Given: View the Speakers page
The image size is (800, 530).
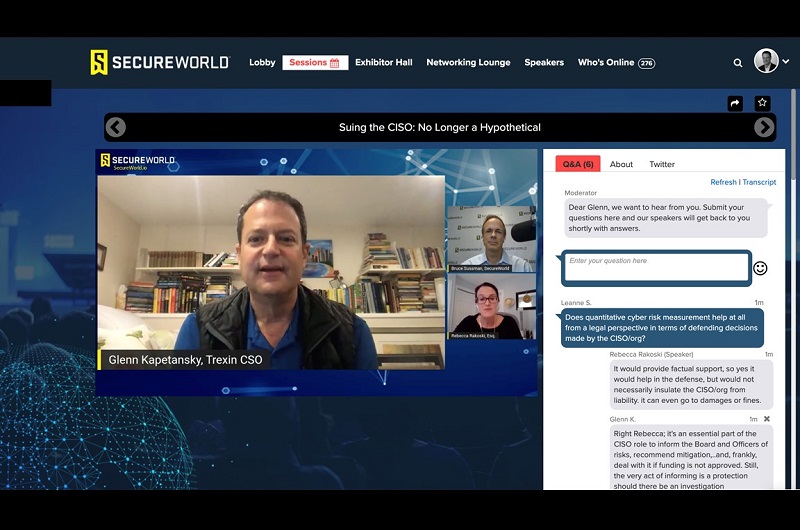Looking at the screenshot, I should (x=544, y=62).
